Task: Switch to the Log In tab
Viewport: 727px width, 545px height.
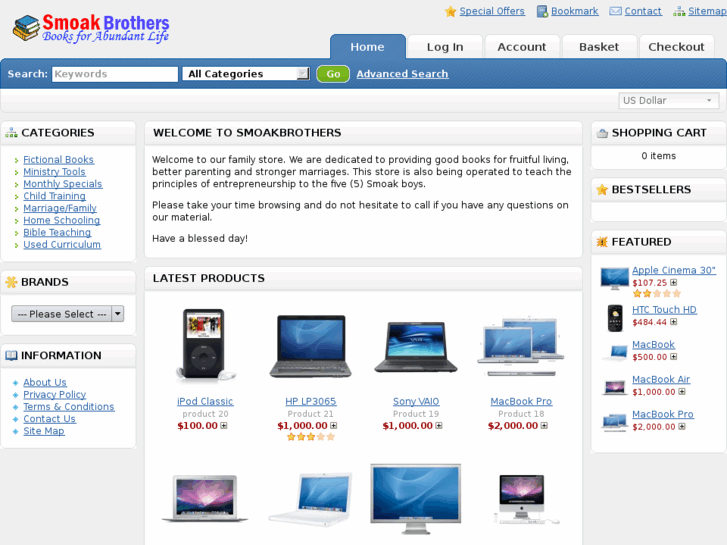Action: click(x=445, y=47)
